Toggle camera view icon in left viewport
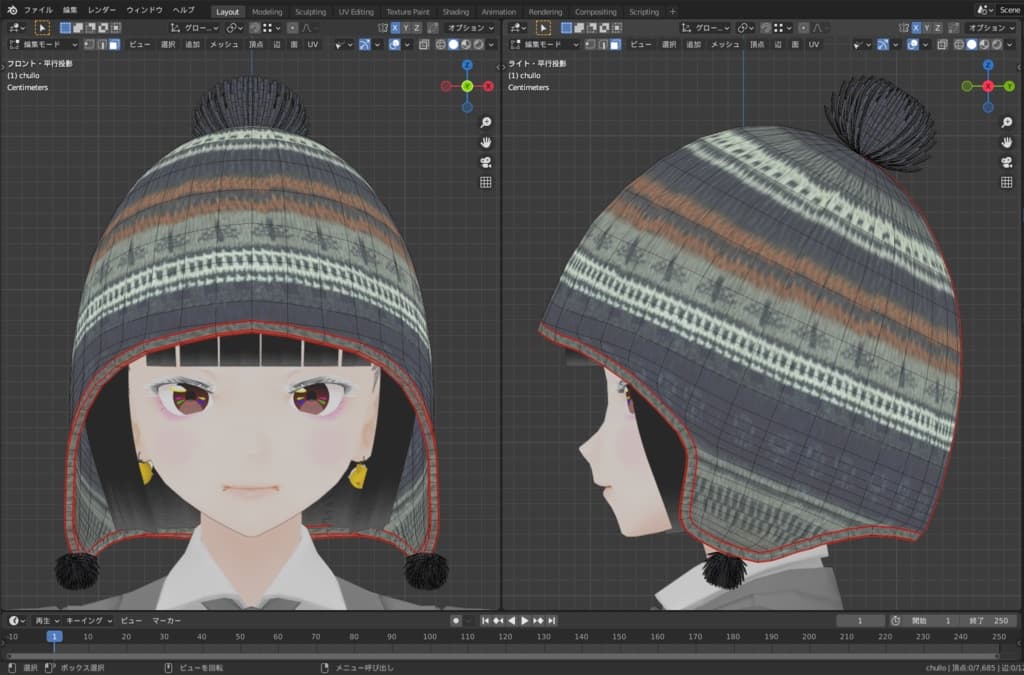 coord(486,162)
